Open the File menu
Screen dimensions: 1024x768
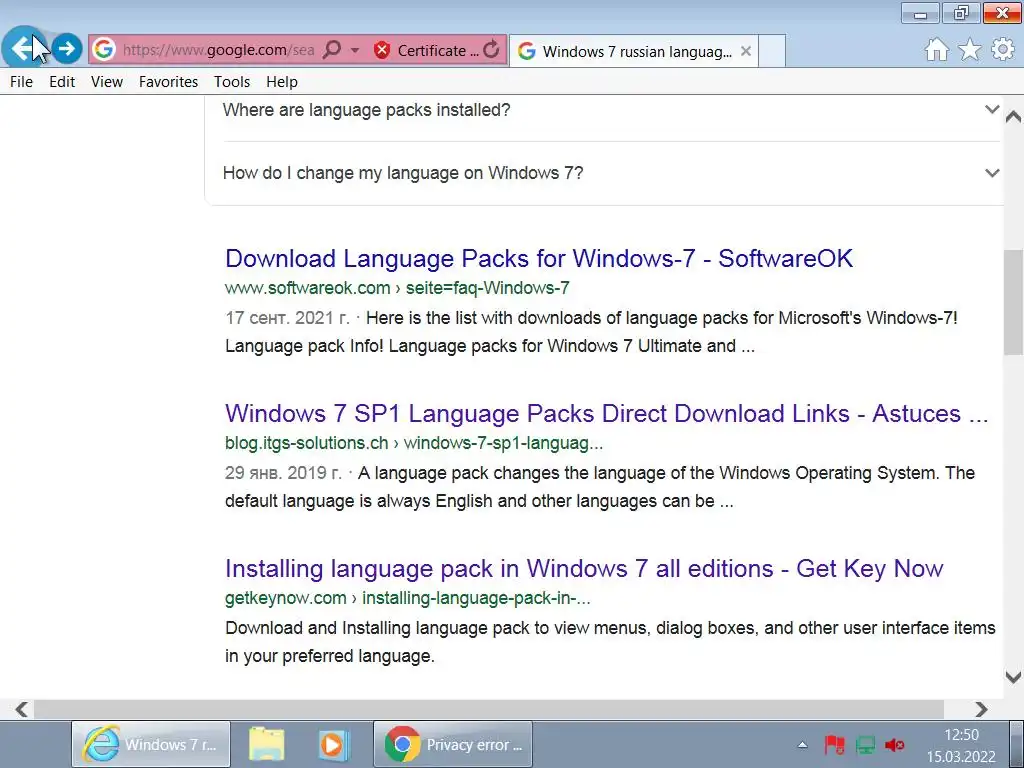[x=22, y=82]
